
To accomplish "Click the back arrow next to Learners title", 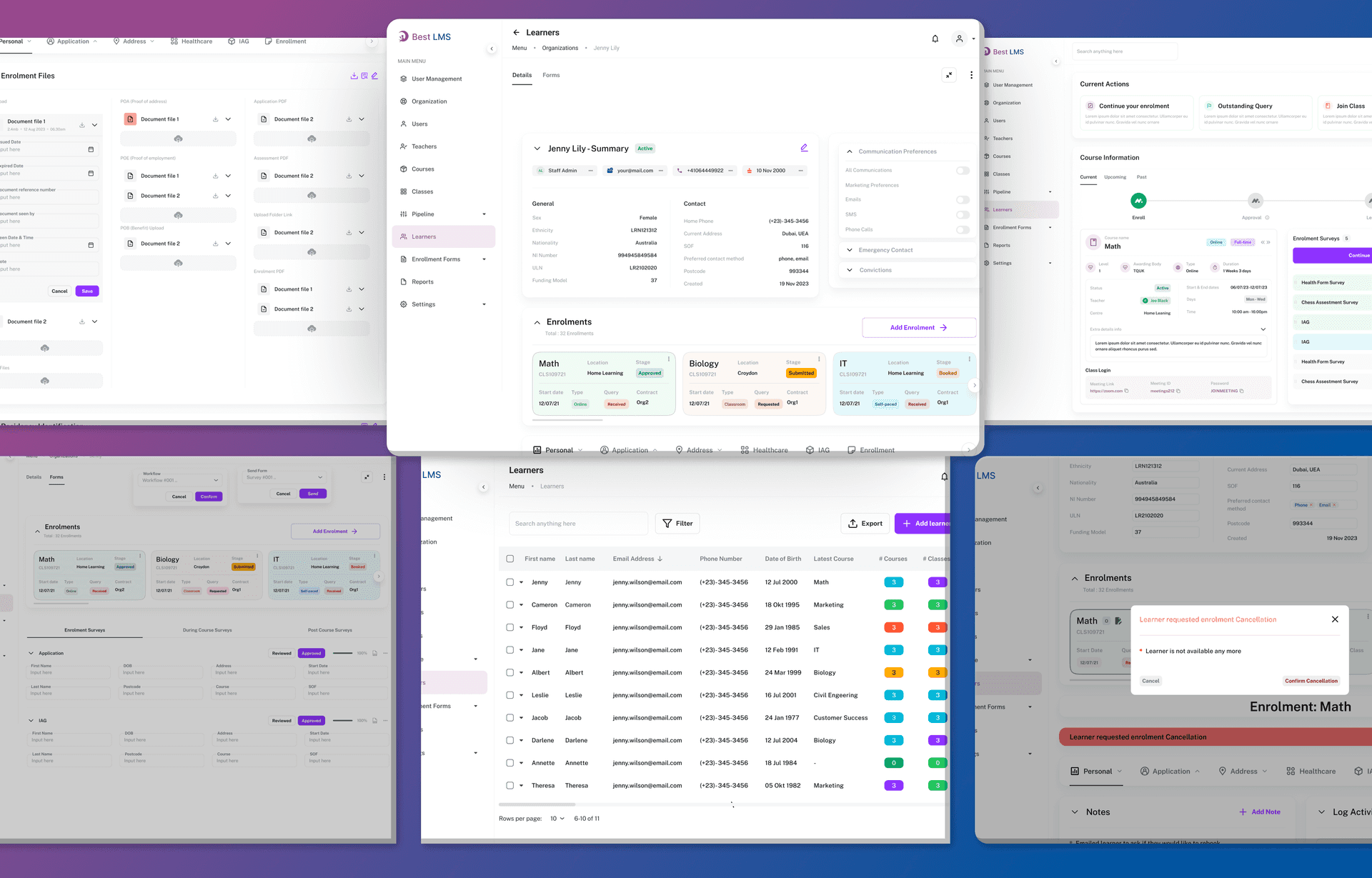I will click(x=516, y=33).
